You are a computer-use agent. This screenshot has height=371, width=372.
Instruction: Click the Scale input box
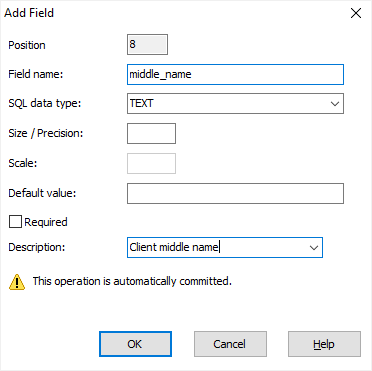(151, 164)
